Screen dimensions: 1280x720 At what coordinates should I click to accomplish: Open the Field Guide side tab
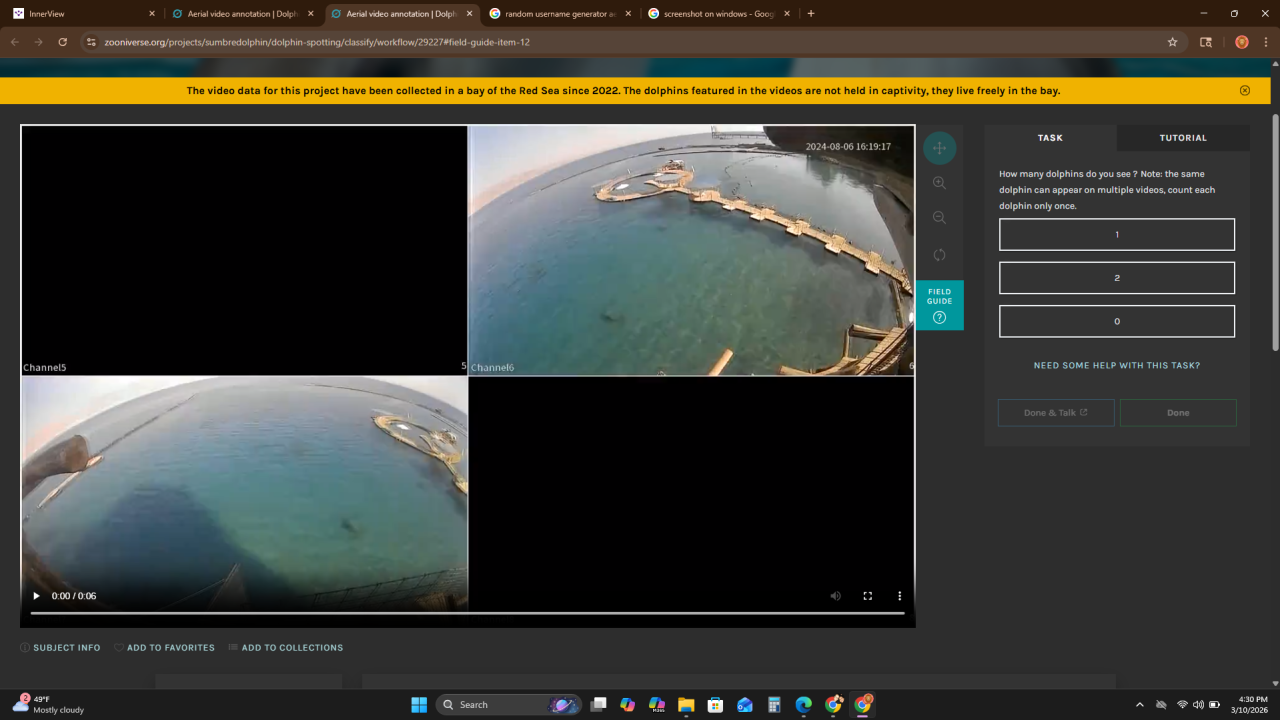[939, 305]
